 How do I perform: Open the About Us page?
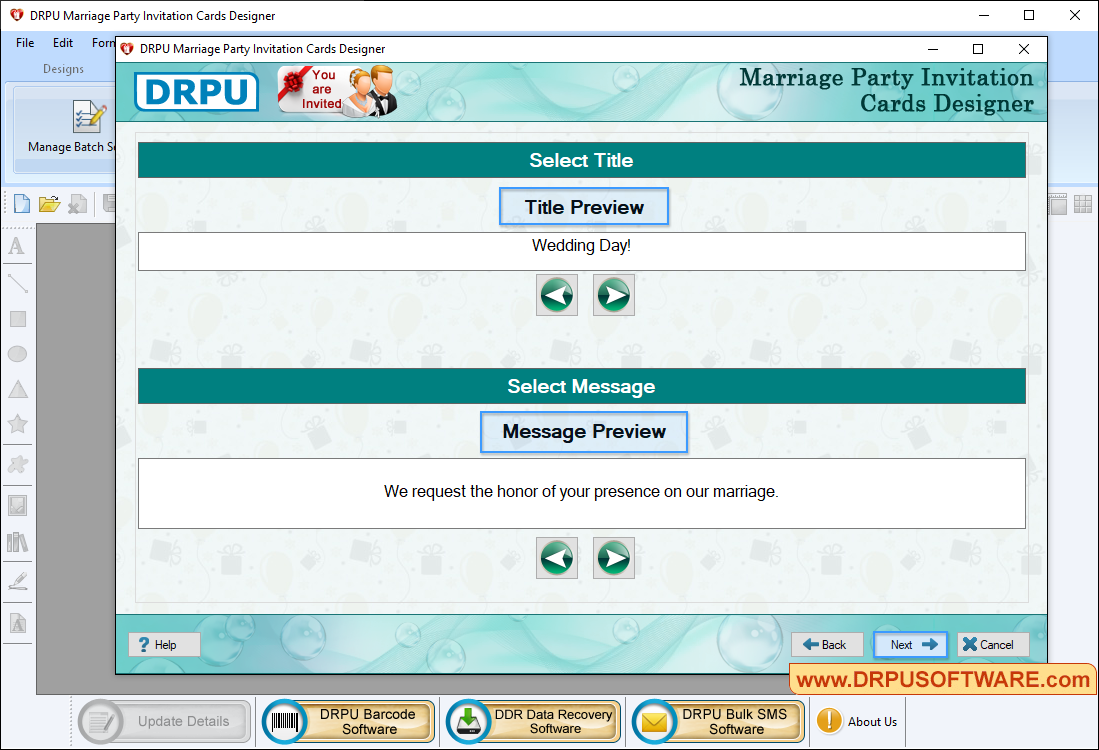856,721
